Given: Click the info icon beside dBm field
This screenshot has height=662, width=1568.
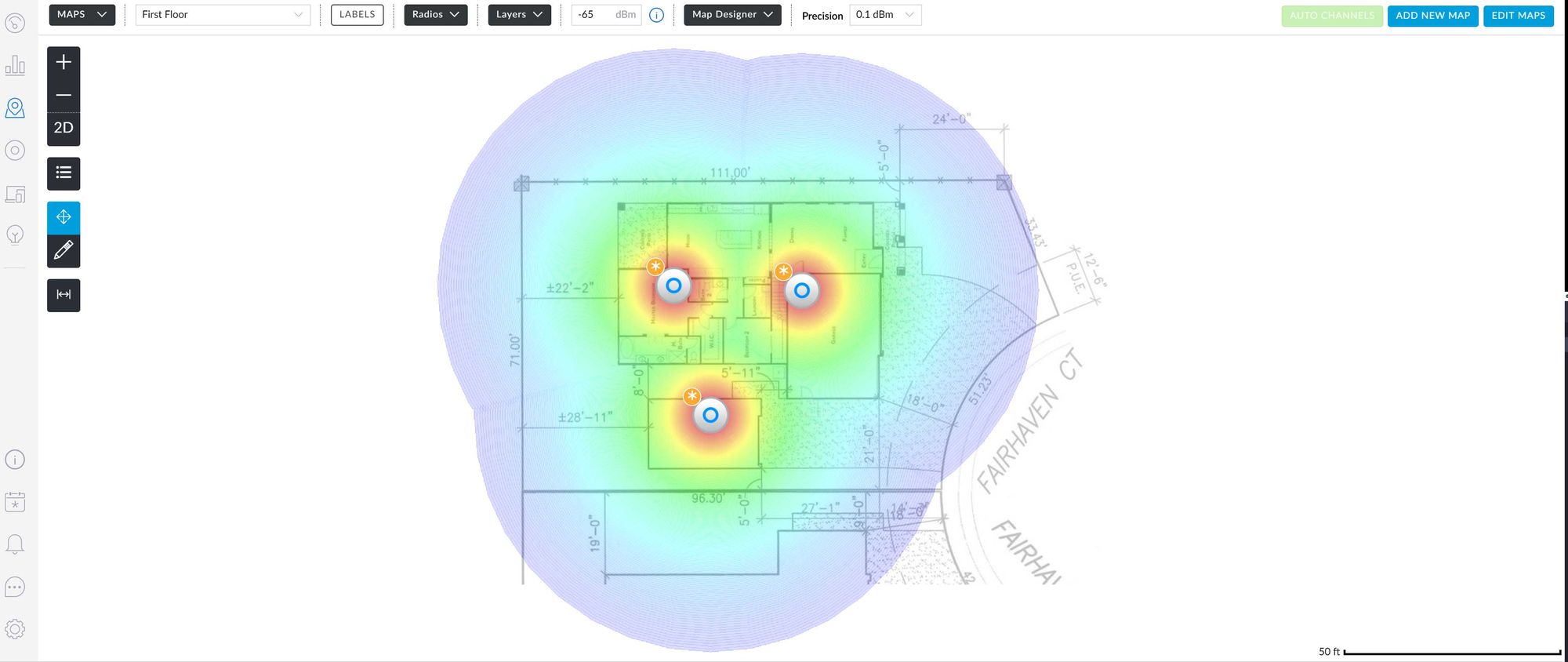Looking at the screenshot, I should tap(657, 15).
